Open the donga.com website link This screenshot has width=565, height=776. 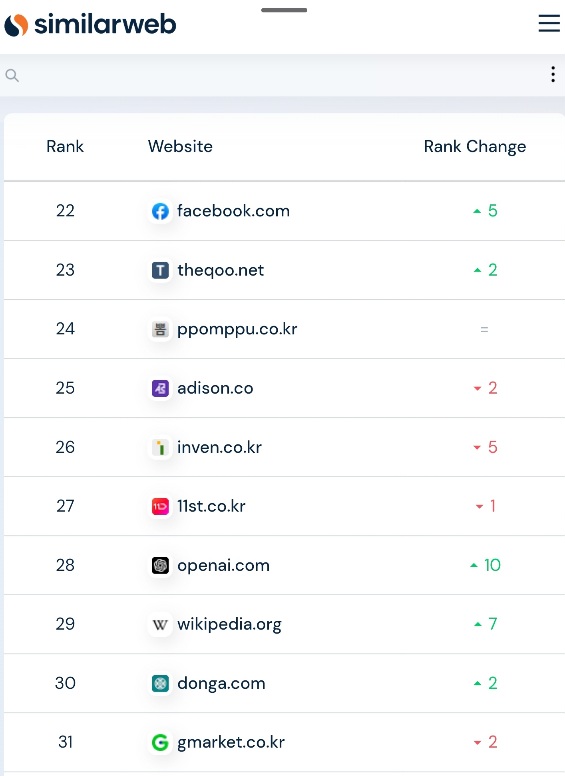(x=221, y=683)
